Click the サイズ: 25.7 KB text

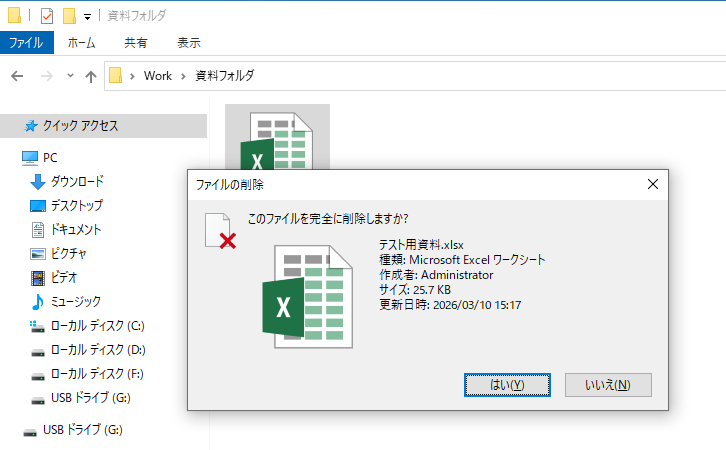[x=415, y=290]
